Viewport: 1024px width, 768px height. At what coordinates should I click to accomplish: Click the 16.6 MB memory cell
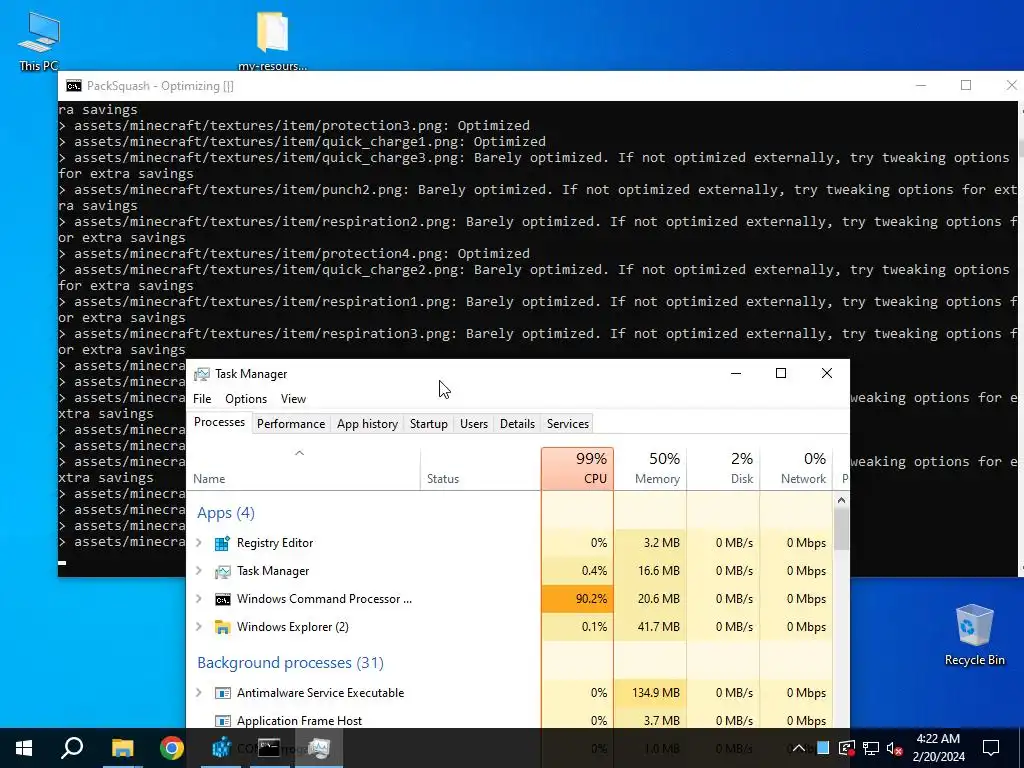point(650,571)
